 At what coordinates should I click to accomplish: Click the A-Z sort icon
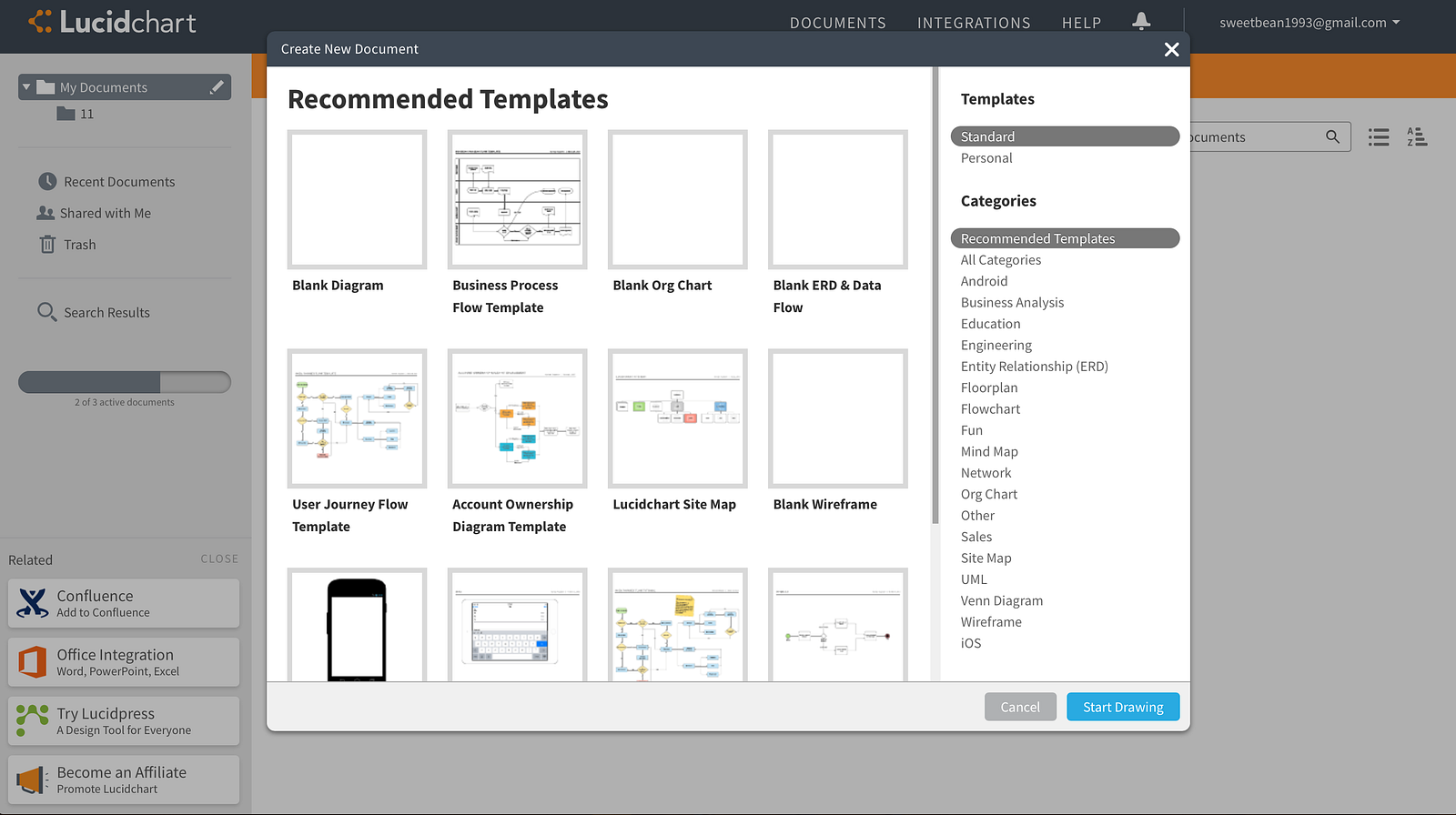point(1417,137)
